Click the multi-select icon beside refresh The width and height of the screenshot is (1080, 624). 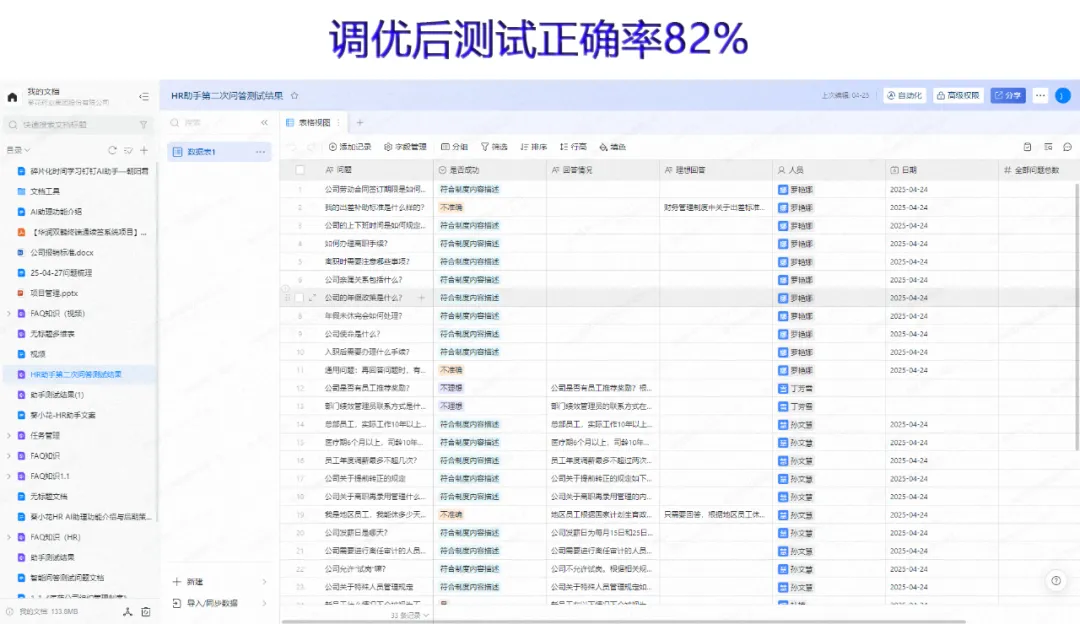pyautogui.click(x=128, y=149)
